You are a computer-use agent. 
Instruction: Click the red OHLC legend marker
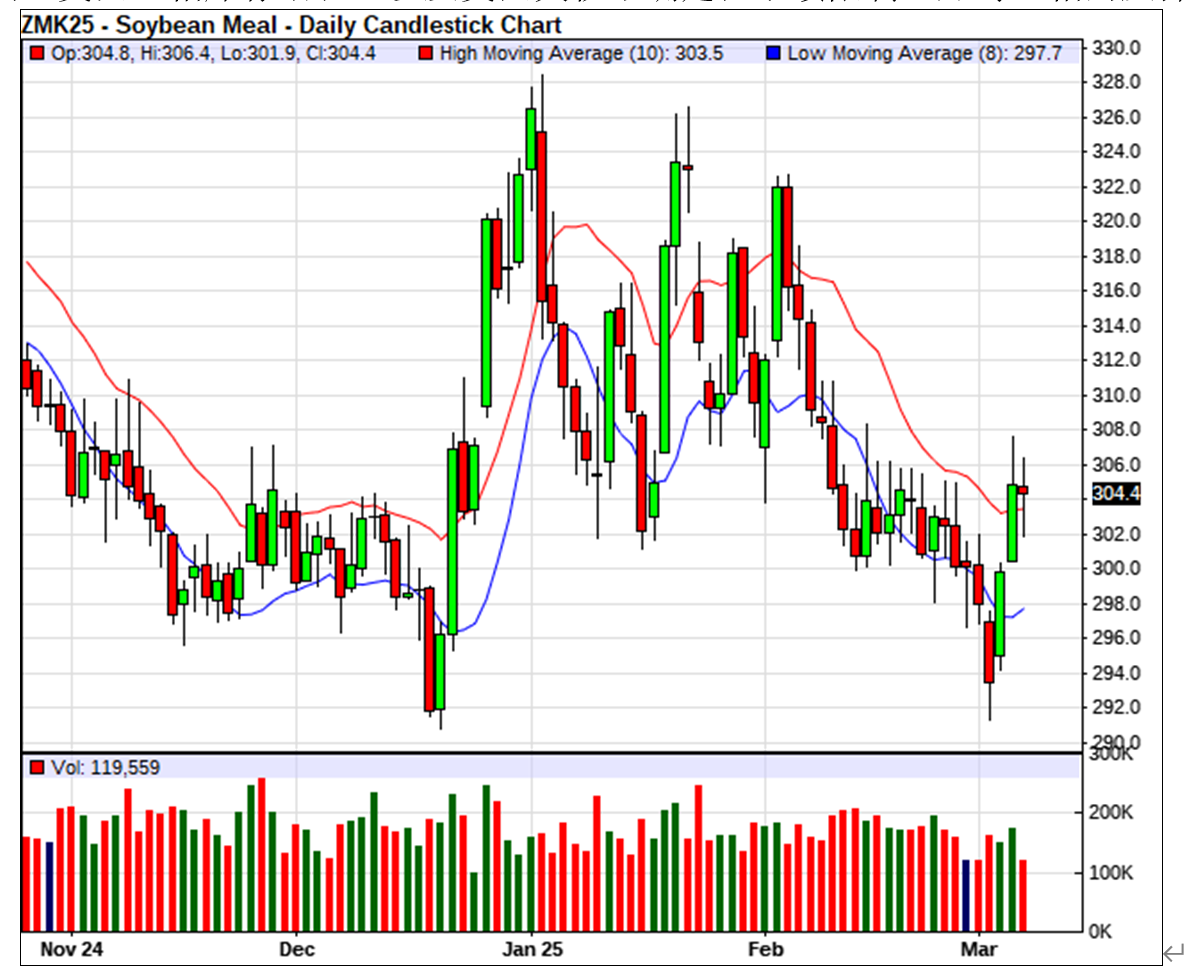tap(37, 53)
